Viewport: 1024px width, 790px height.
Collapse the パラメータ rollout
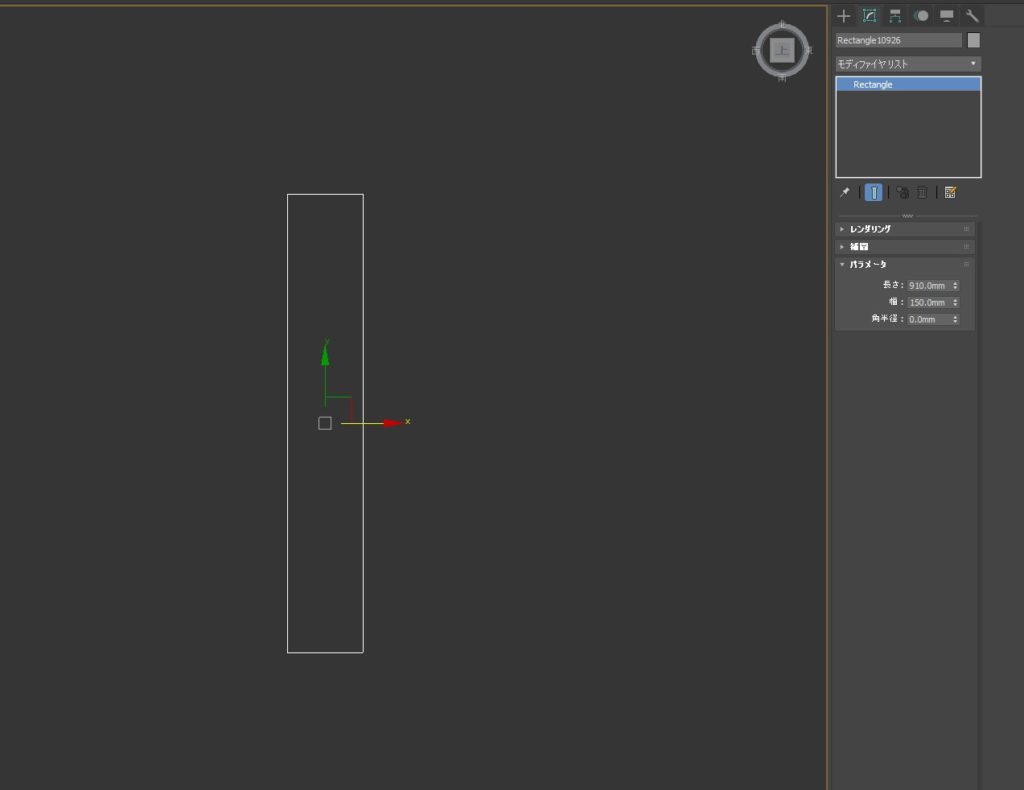tap(867, 264)
